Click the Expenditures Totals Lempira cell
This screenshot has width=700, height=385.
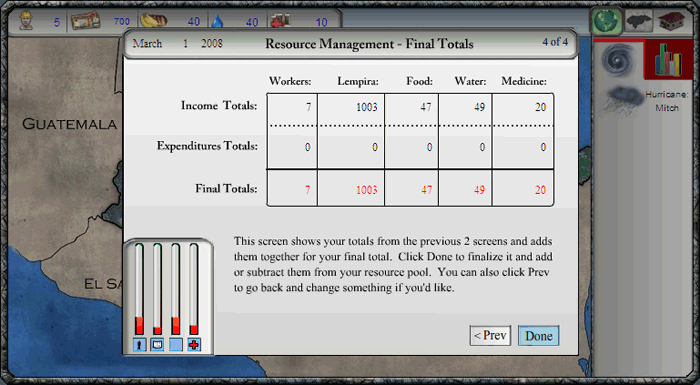pyautogui.click(x=351, y=147)
